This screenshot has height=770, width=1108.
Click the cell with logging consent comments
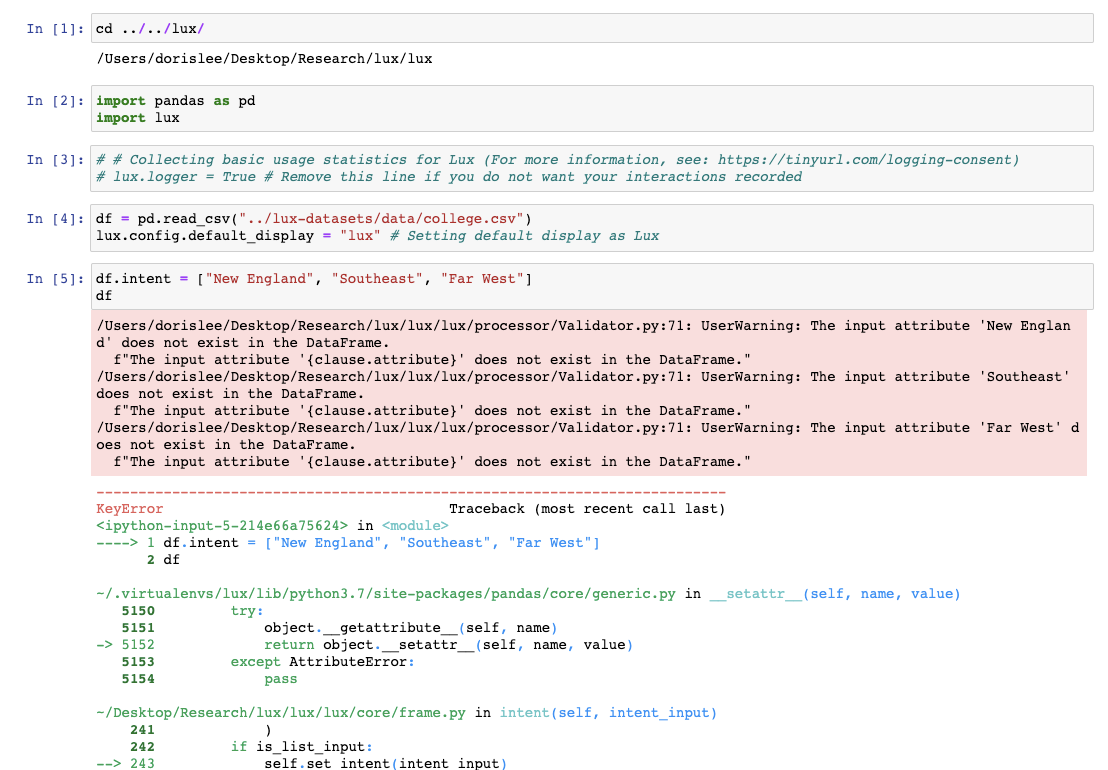[x=592, y=168]
